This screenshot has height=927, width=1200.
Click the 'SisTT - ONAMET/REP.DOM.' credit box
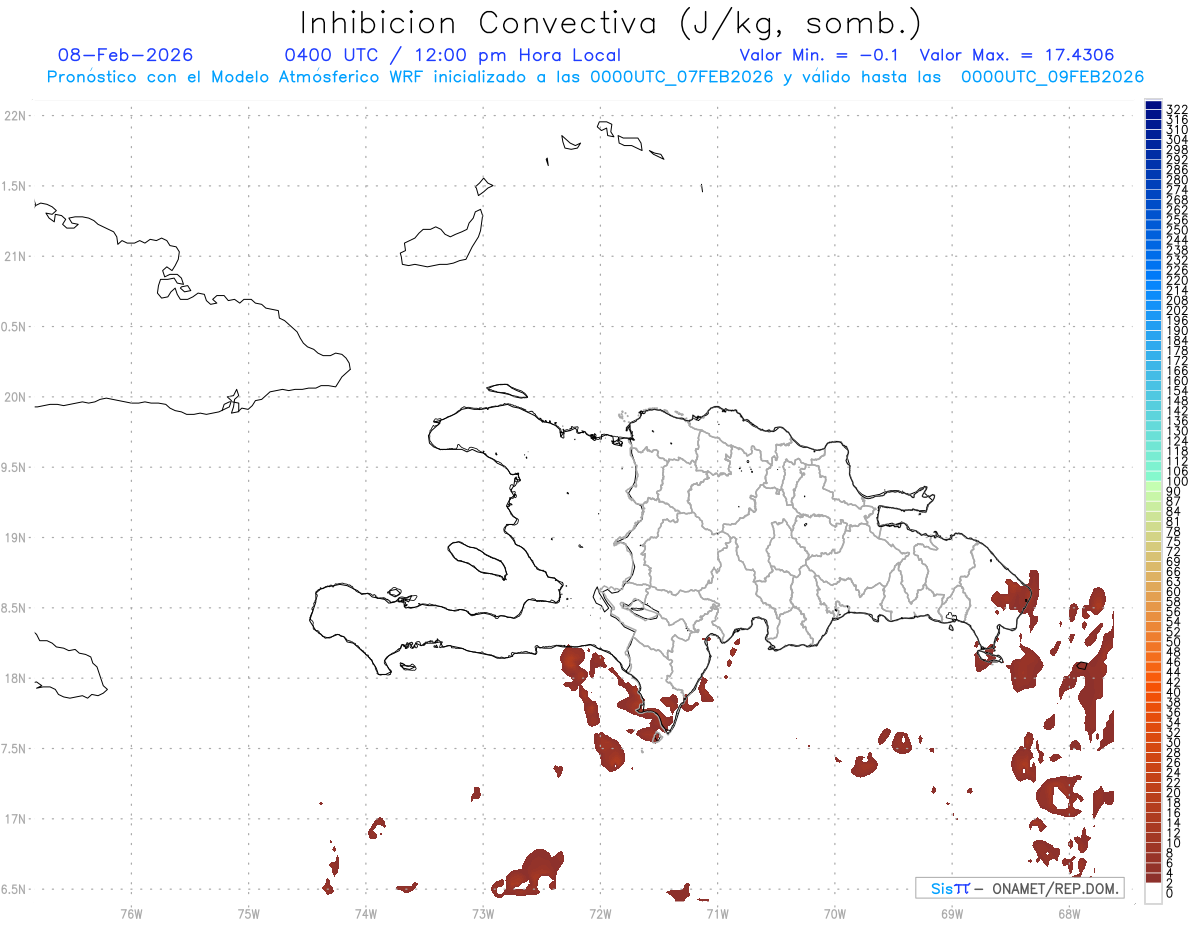pos(1019,888)
